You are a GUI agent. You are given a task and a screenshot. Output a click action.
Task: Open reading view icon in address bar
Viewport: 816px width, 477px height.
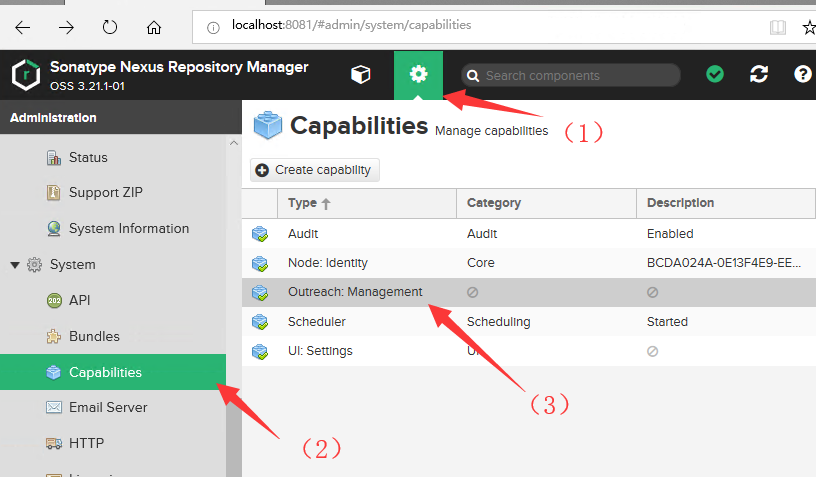coord(778,28)
